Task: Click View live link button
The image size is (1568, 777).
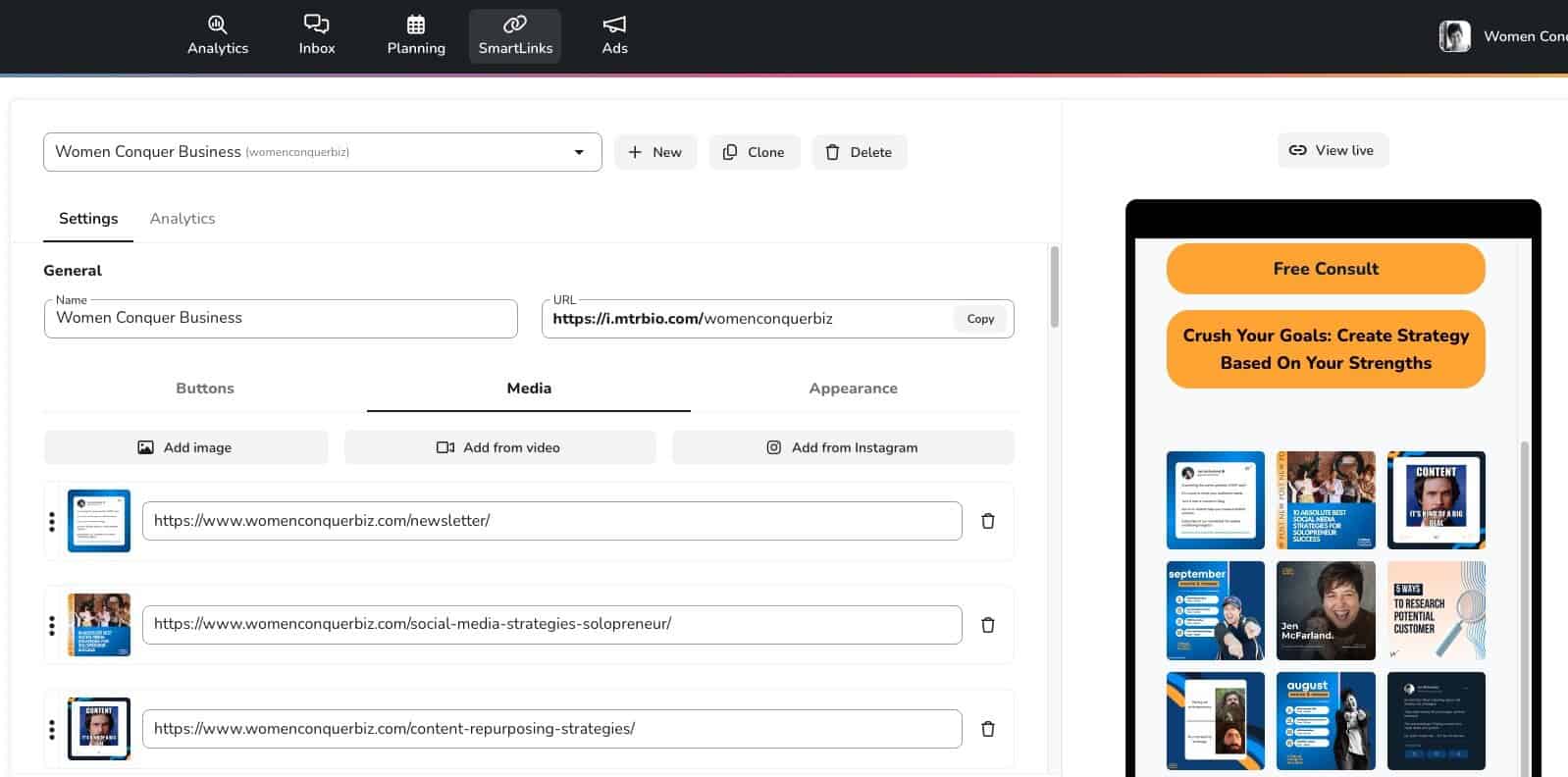Action: tap(1333, 150)
